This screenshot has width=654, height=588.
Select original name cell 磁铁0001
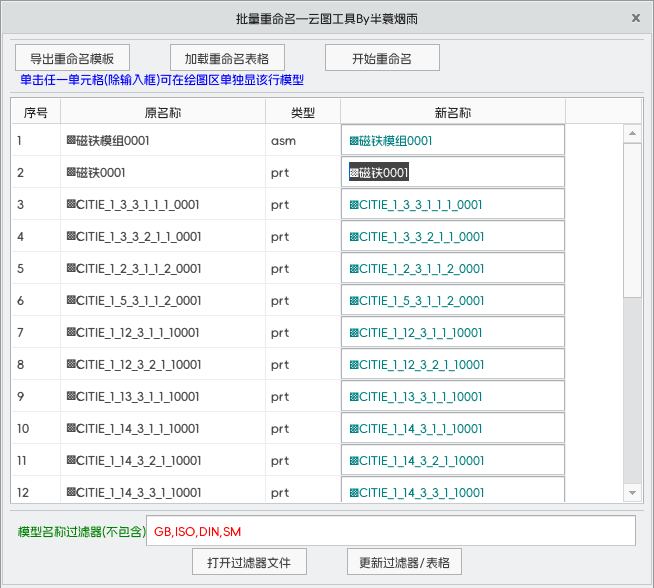pyautogui.click(x=163, y=172)
